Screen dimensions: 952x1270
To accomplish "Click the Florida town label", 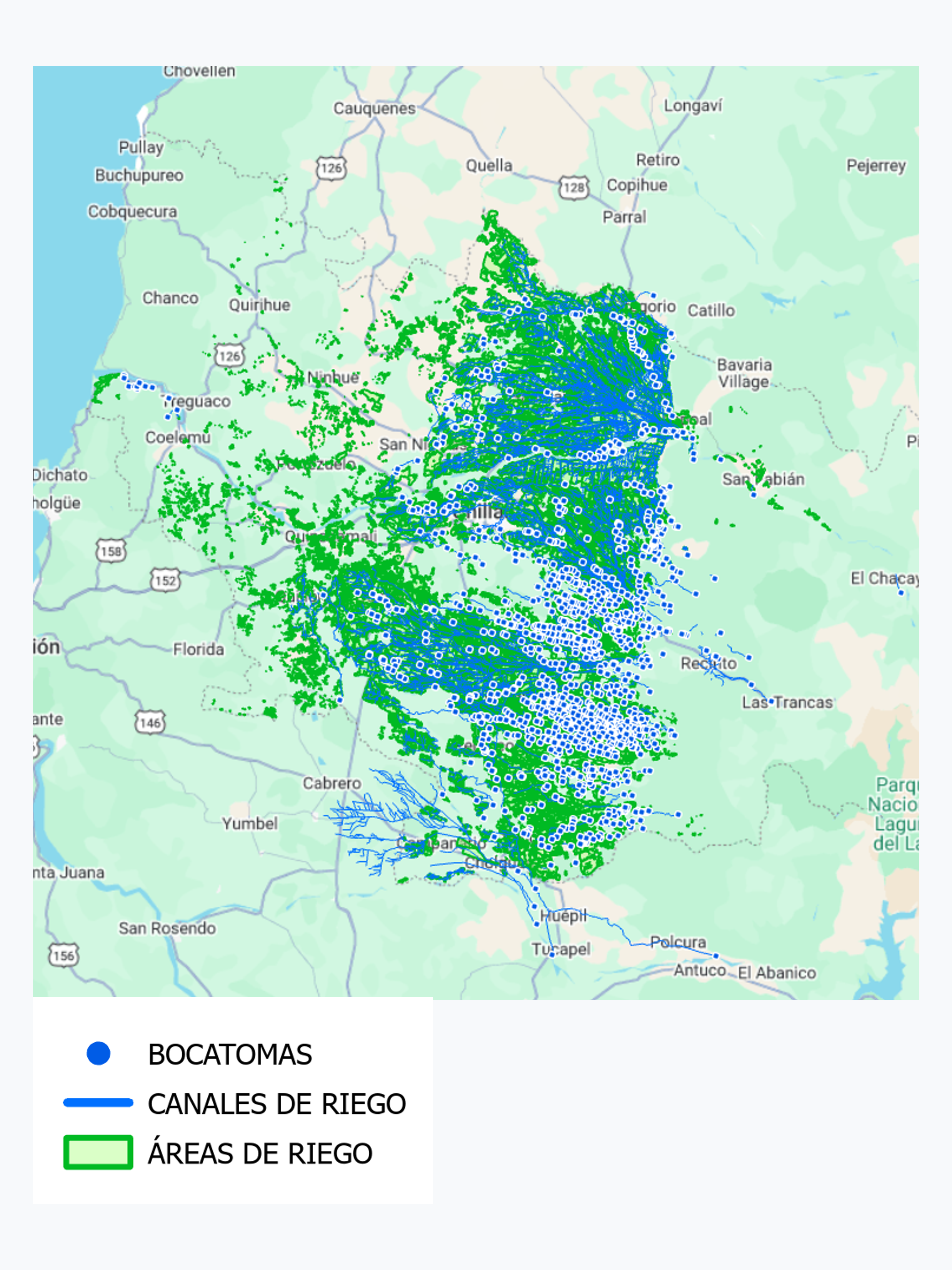I will pyautogui.click(x=198, y=649).
